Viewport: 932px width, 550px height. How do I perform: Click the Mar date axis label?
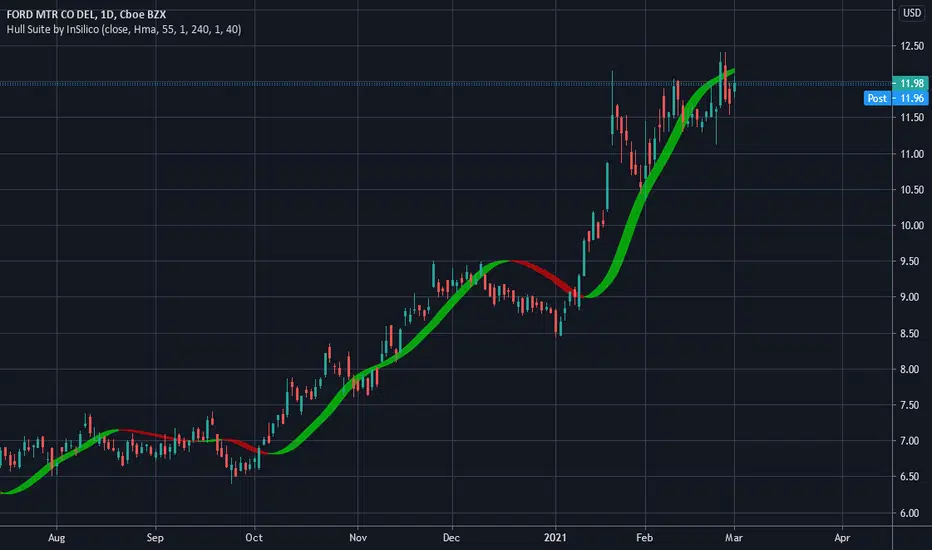(734, 538)
